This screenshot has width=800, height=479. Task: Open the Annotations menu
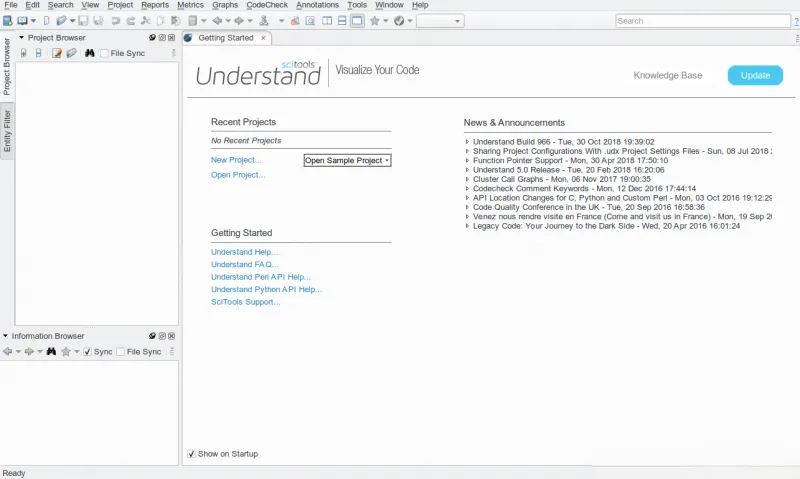tap(317, 5)
